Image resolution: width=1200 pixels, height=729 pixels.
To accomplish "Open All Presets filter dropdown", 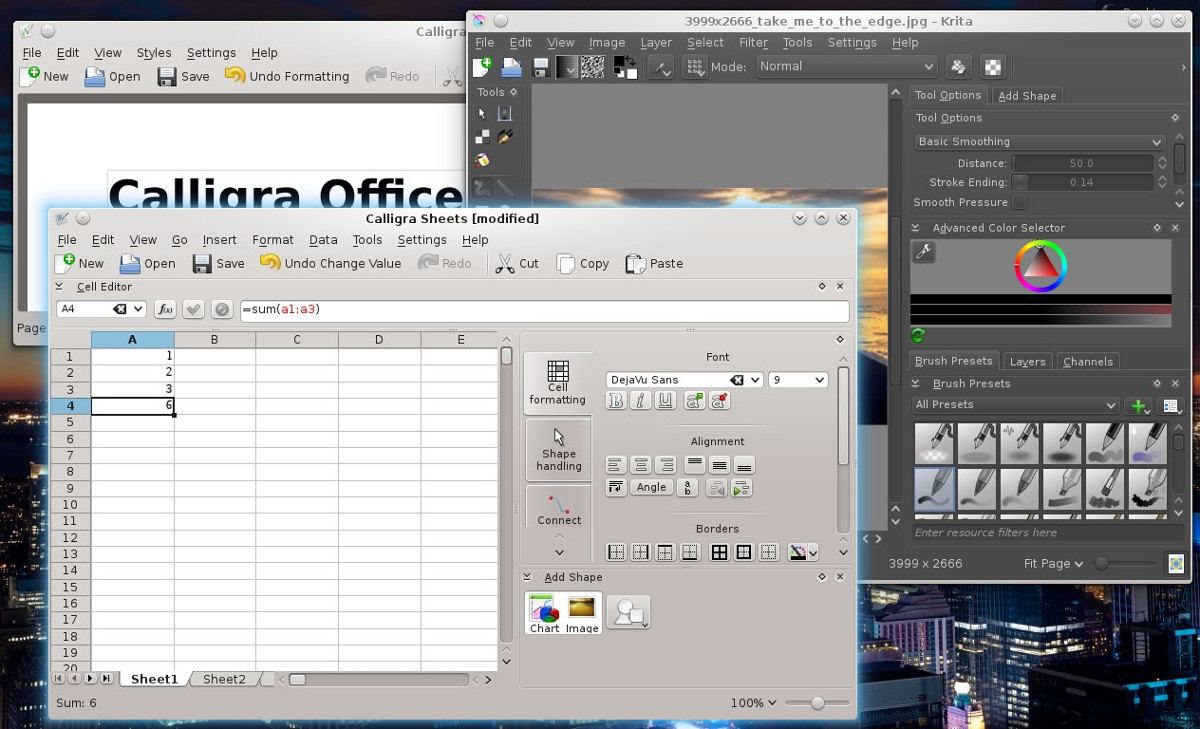I will tap(1016, 405).
